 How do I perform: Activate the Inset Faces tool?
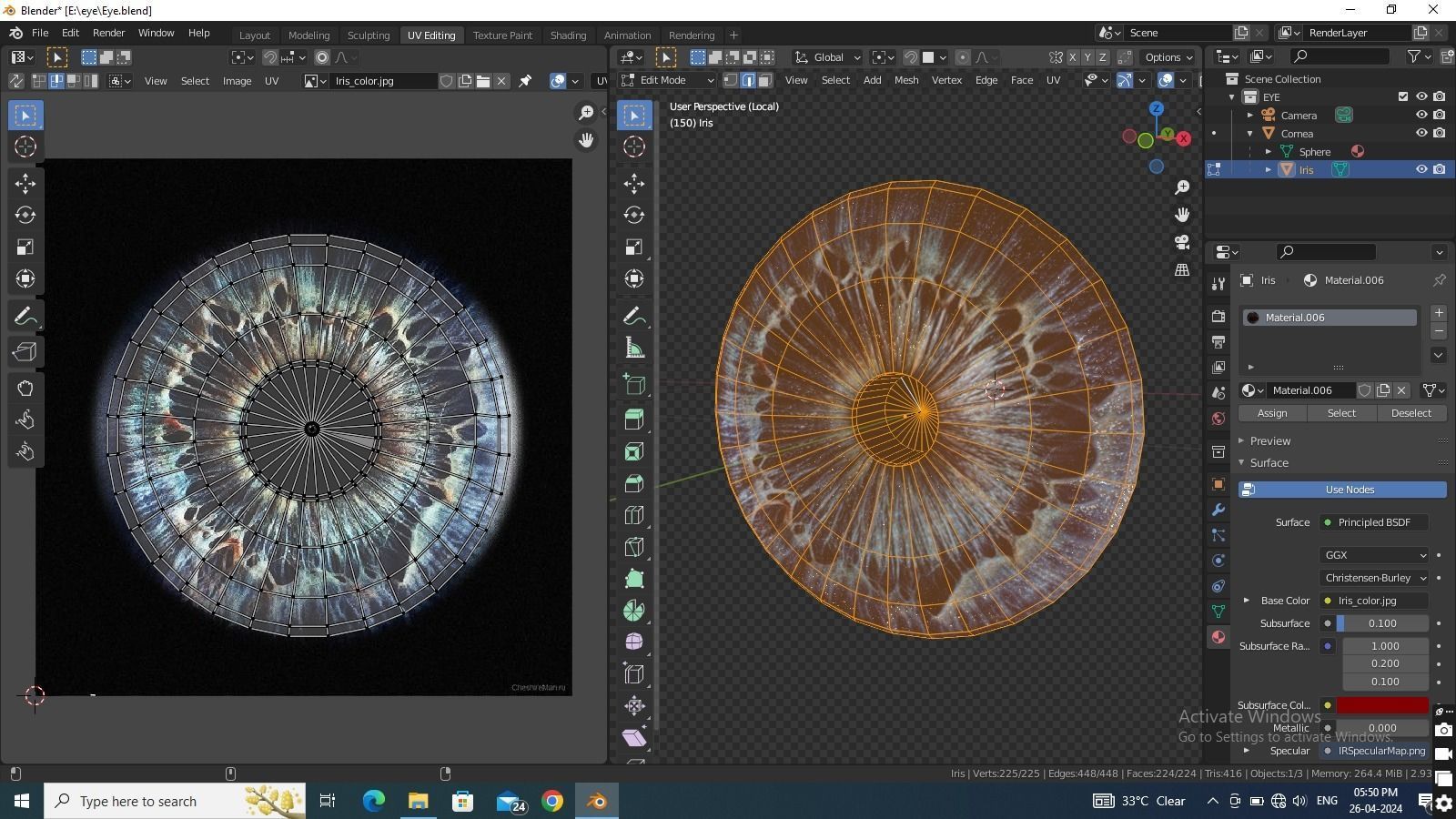pos(634,451)
